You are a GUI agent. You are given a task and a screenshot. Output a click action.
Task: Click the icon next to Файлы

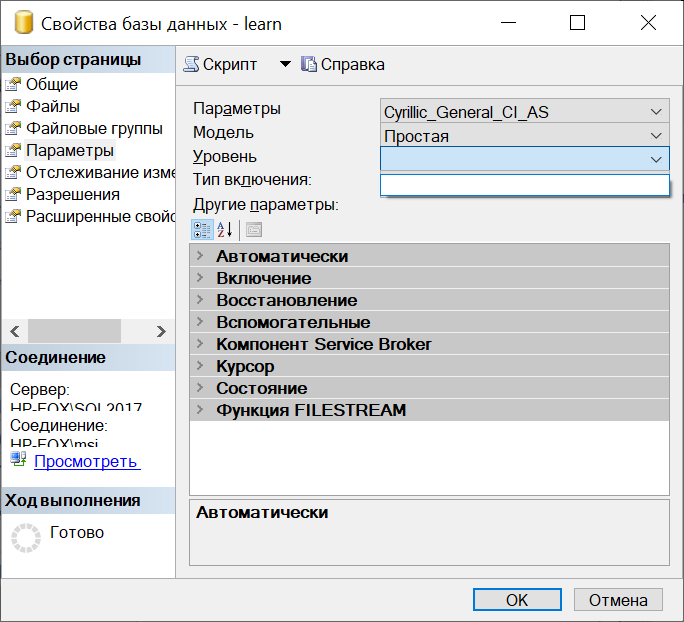pos(13,106)
